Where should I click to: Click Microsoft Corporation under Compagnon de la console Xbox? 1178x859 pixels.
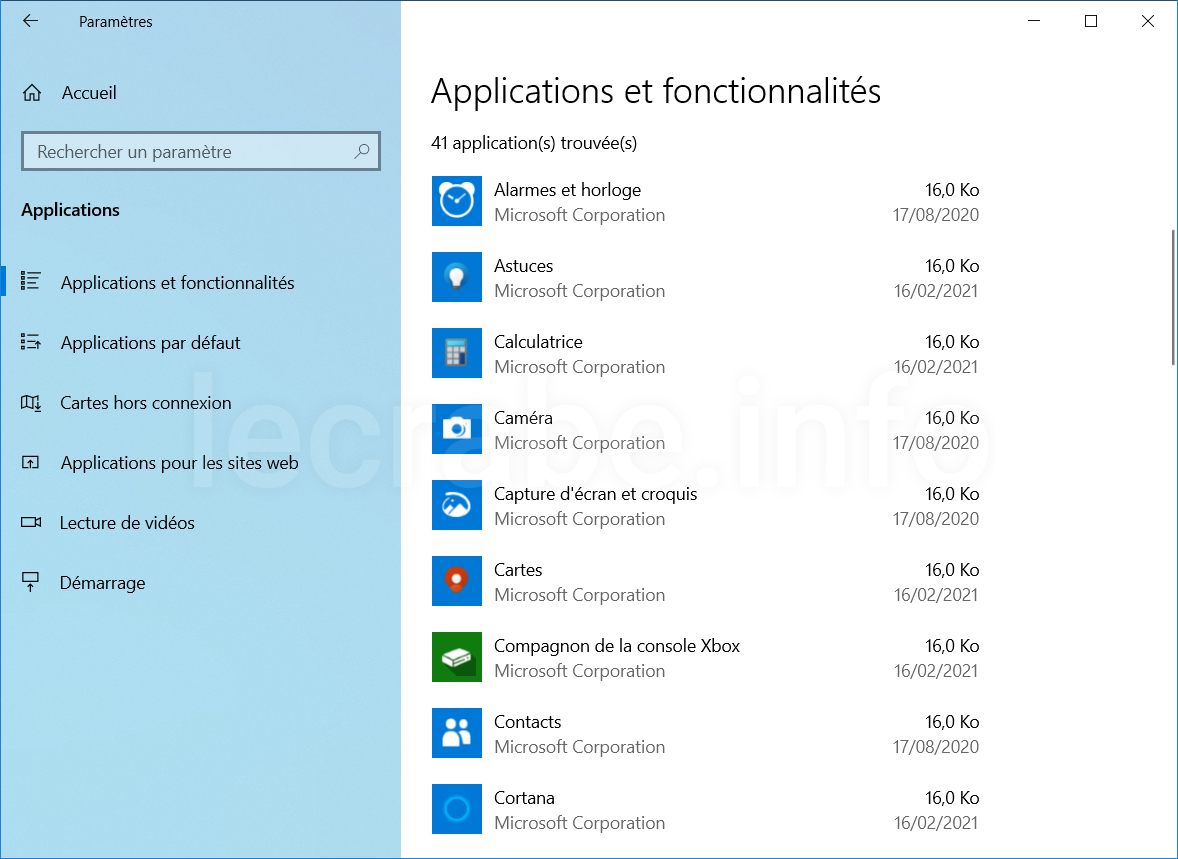click(x=579, y=671)
